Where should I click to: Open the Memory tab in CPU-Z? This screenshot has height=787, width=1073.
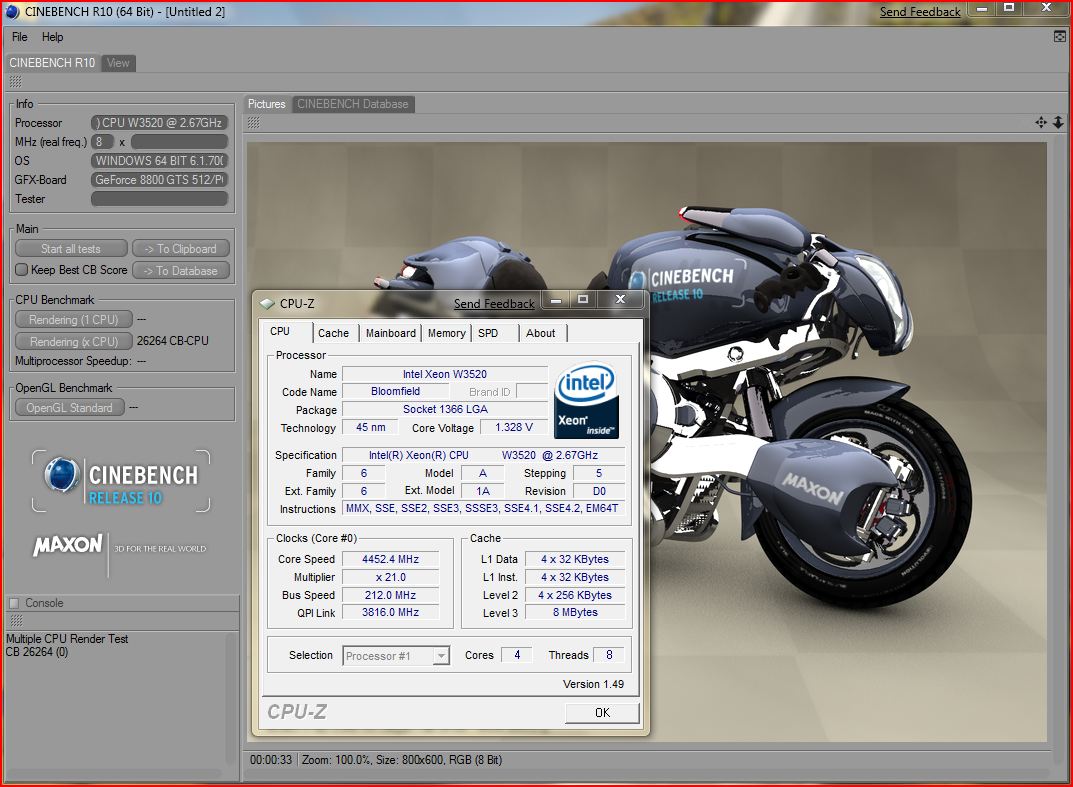point(446,333)
